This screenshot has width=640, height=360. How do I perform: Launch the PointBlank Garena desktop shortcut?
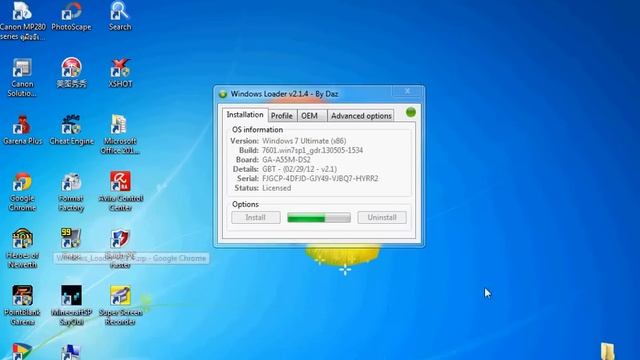[22, 306]
